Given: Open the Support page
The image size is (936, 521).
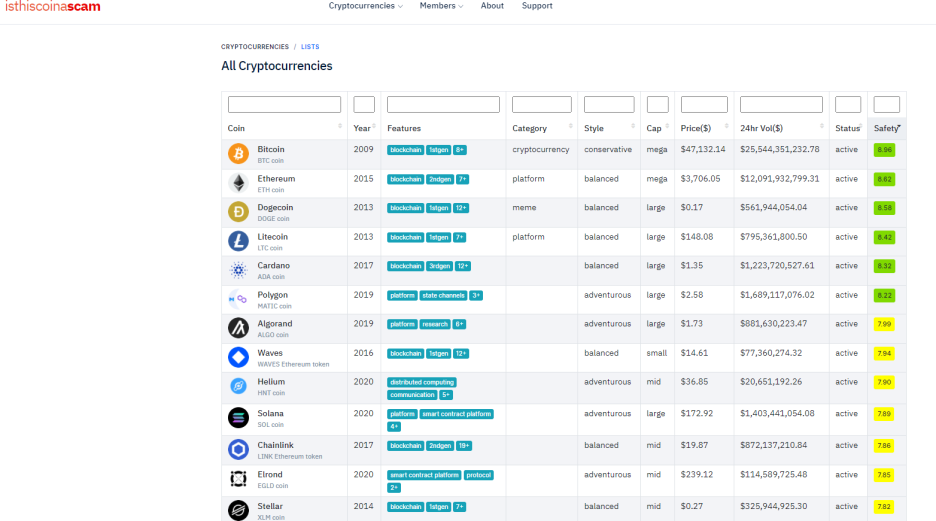Looking at the screenshot, I should coord(537,6).
